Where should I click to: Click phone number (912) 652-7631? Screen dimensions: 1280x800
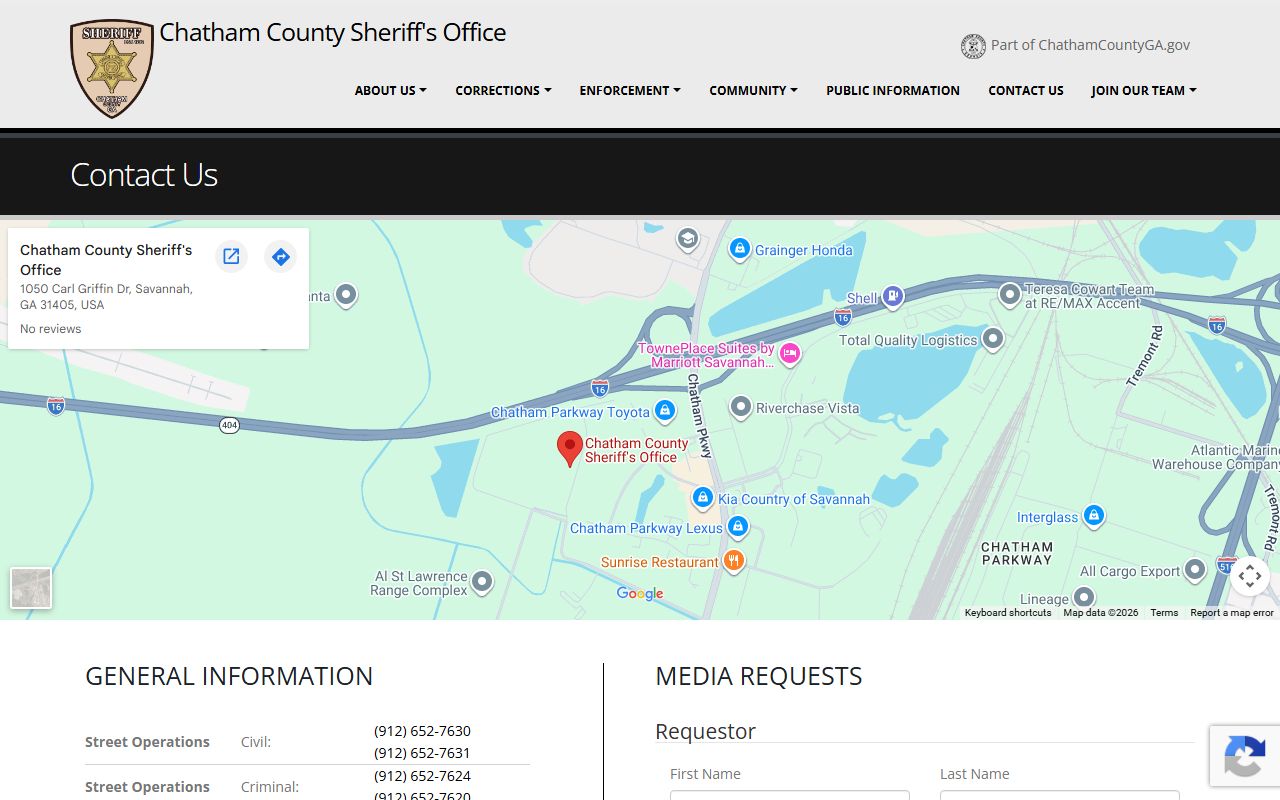tap(422, 753)
